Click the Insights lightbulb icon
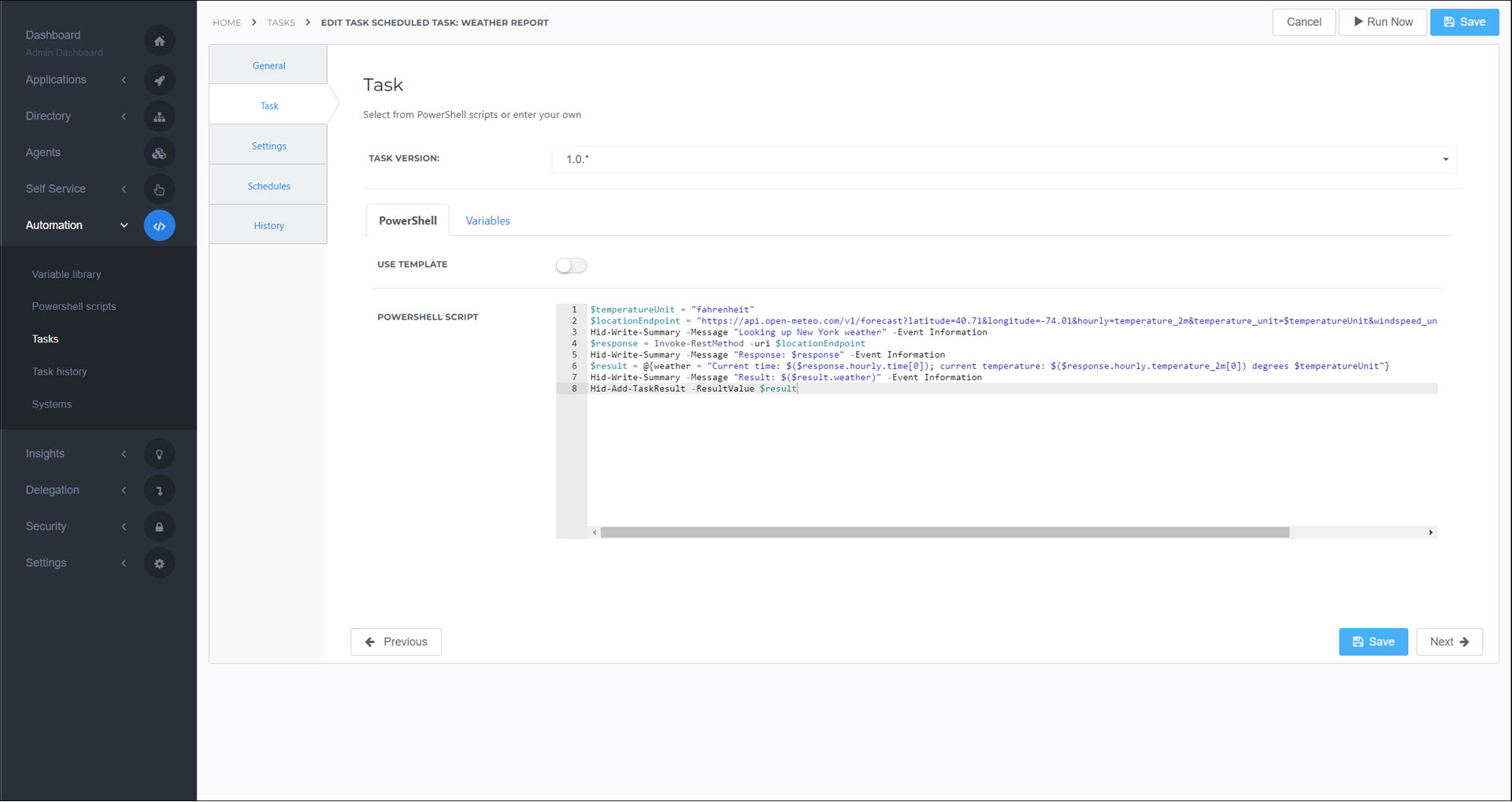 (159, 454)
